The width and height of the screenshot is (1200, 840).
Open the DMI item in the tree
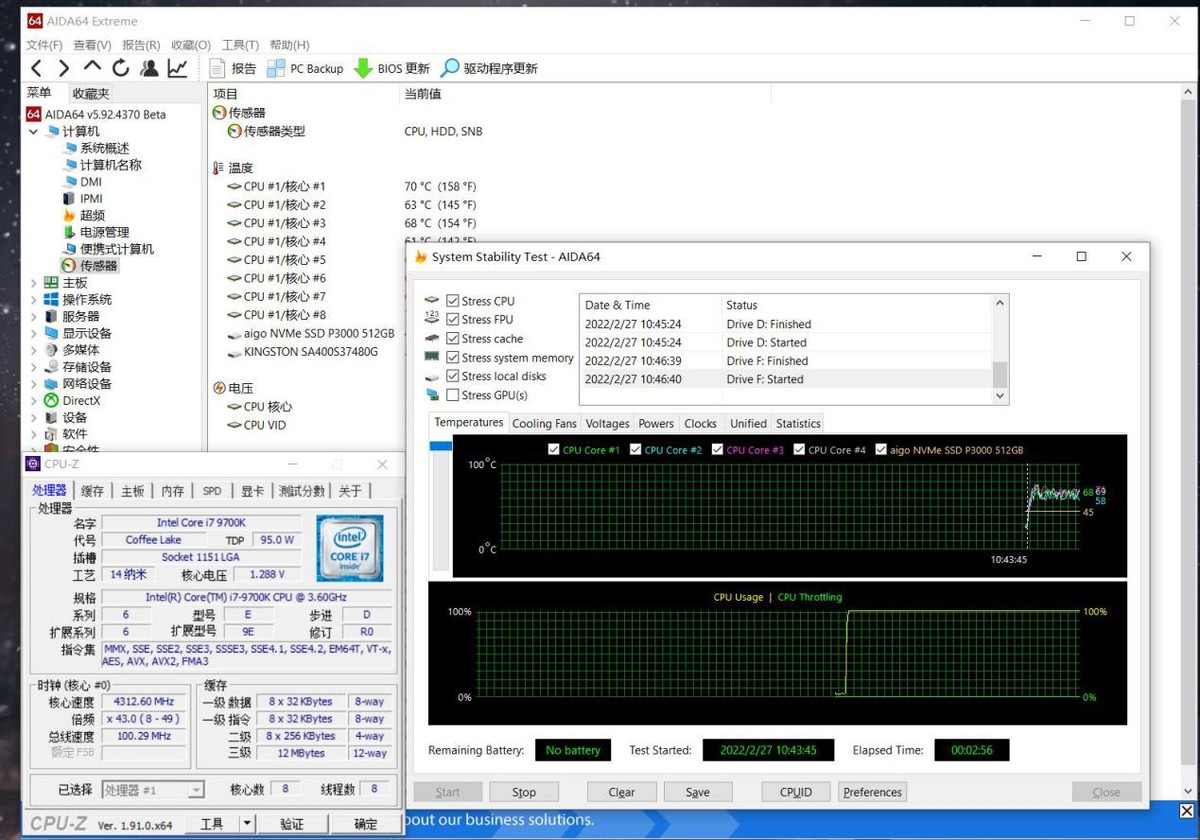(91, 182)
